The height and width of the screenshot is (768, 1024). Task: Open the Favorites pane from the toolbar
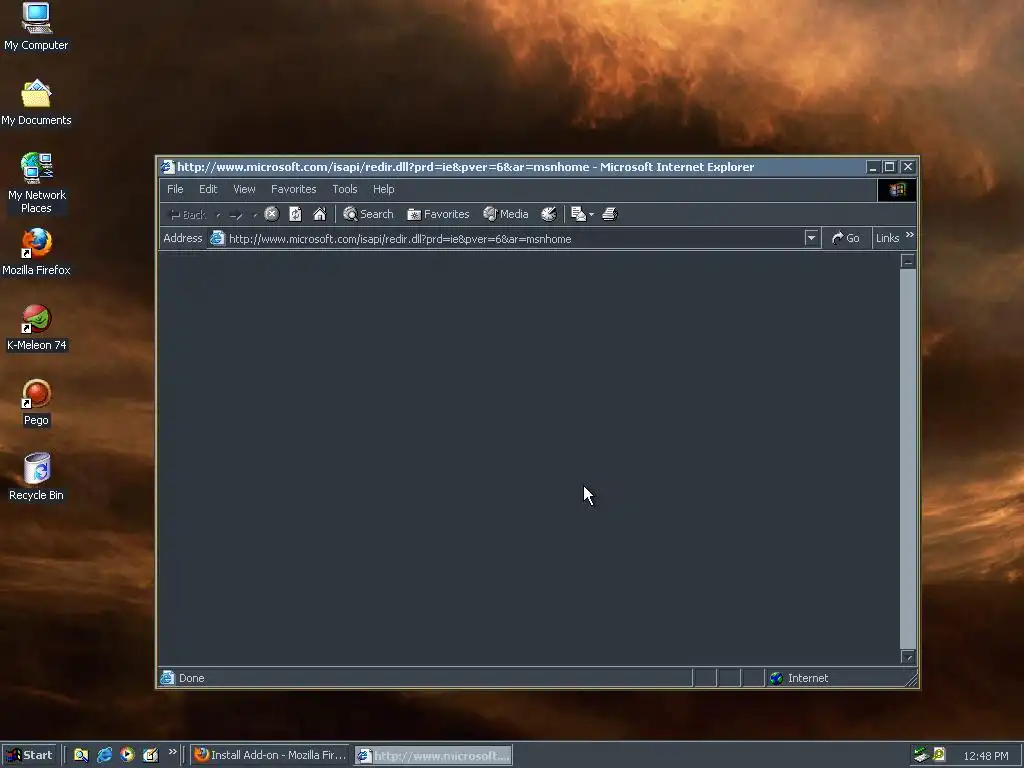[438, 214]
